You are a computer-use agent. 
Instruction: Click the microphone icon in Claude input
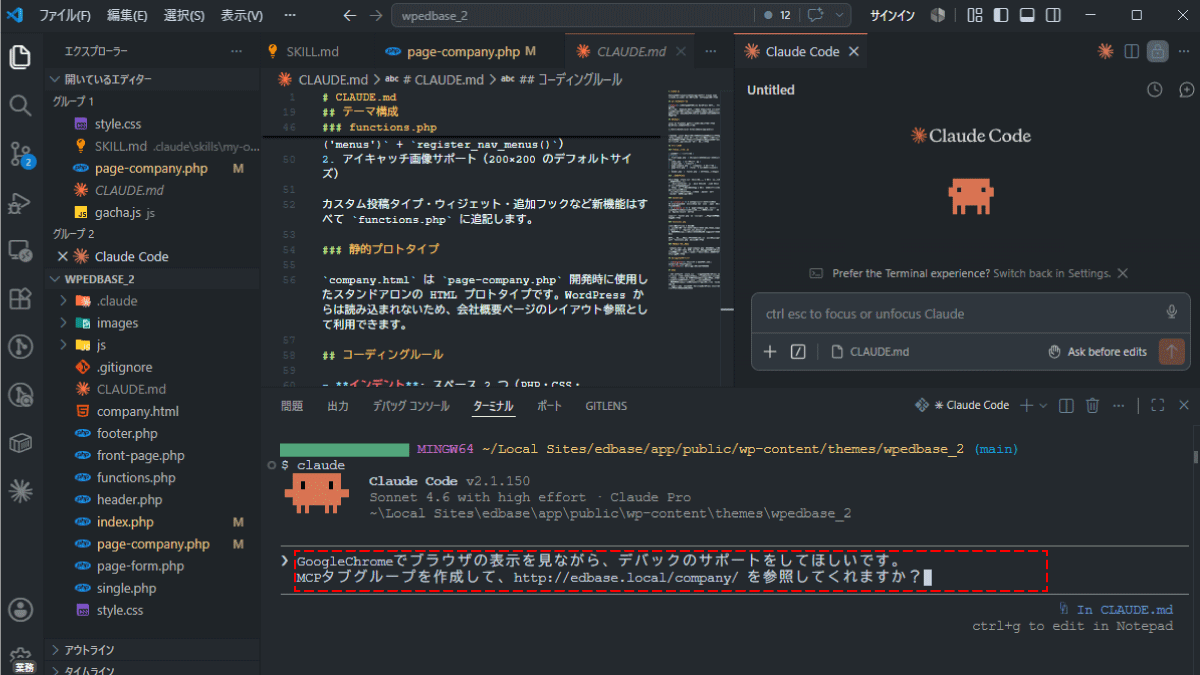[x=1171, y=313]
